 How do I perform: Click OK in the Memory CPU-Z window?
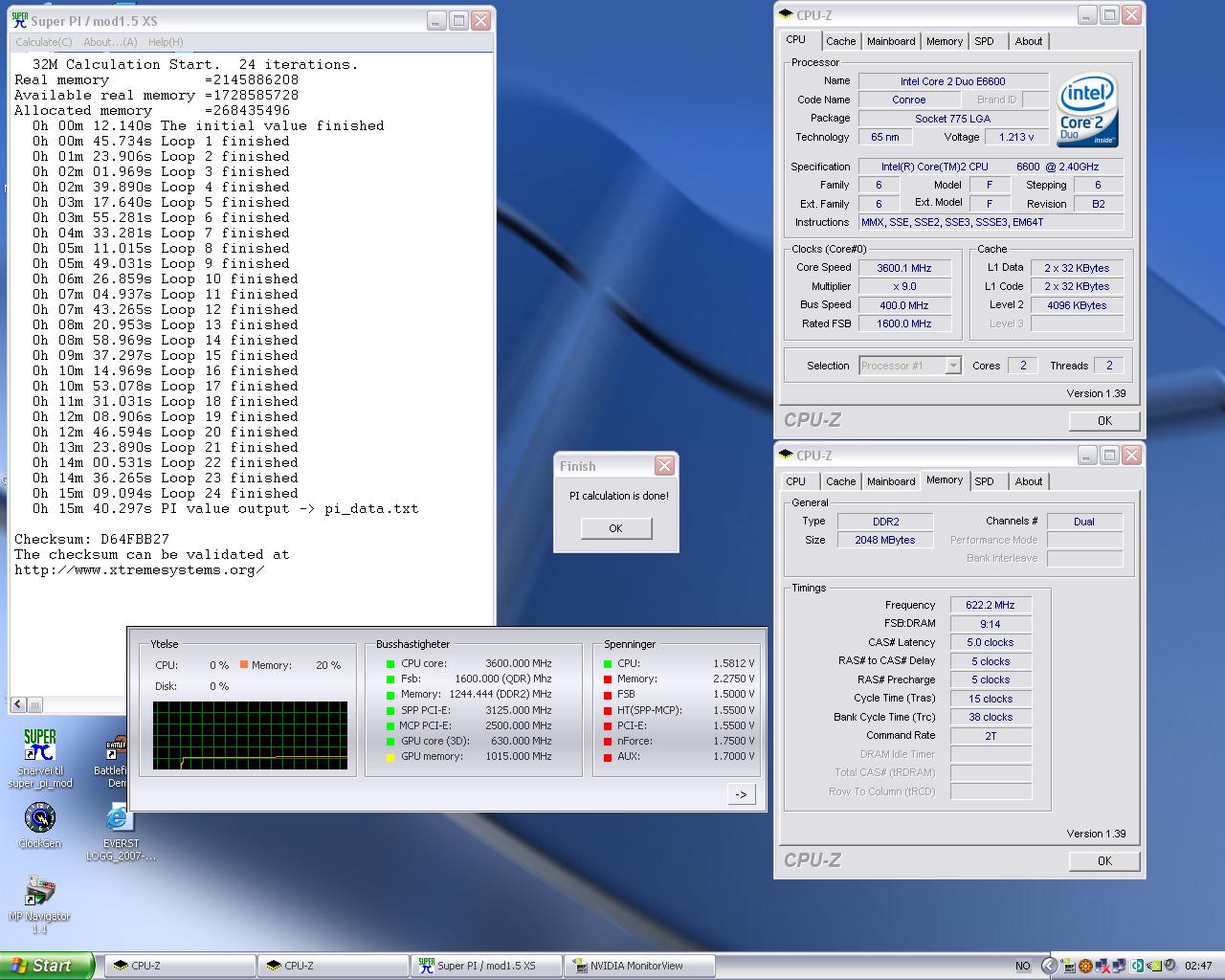[1104, 861]
